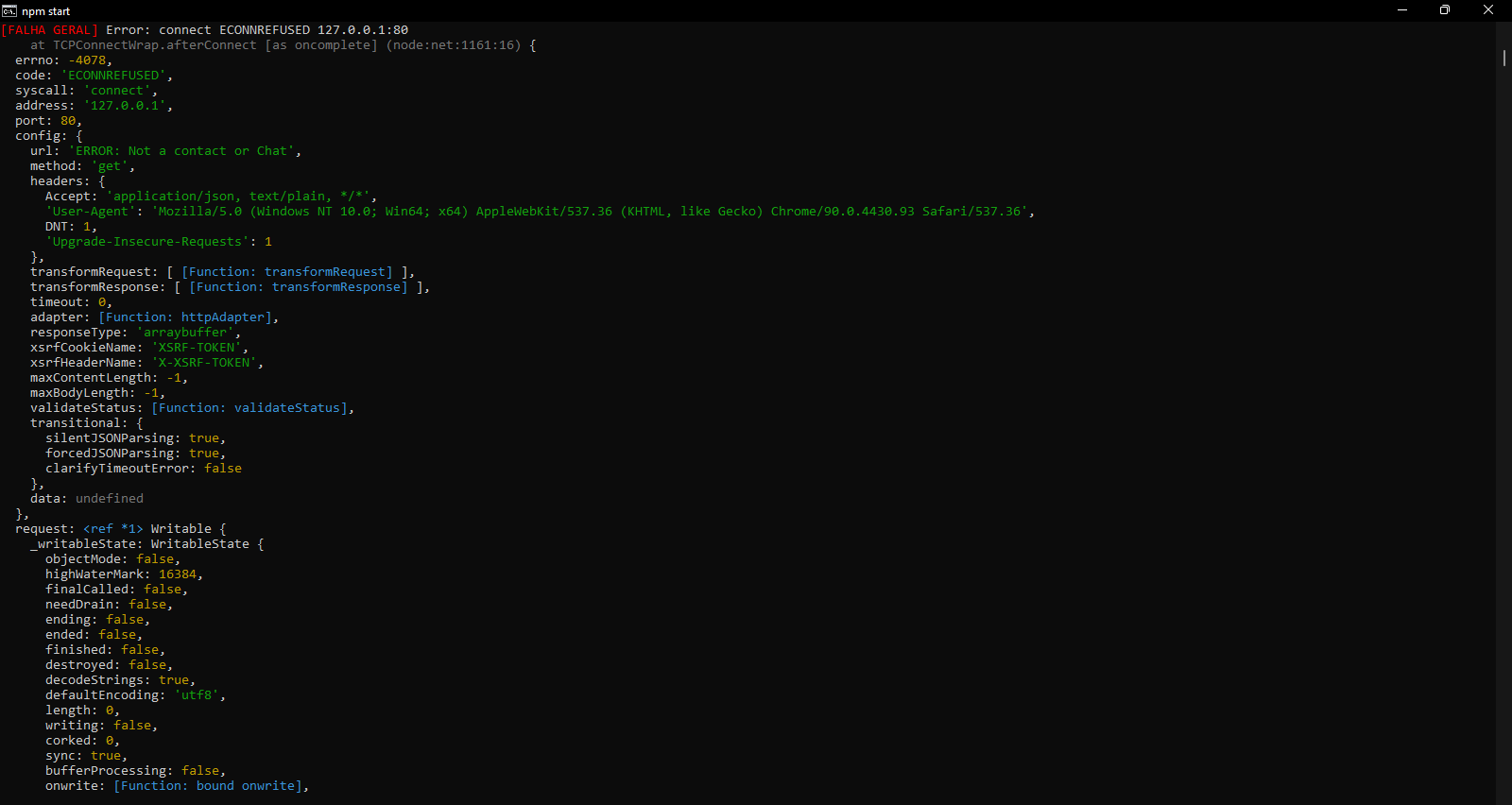Click the 'maxBodyLength: -1' line
Viewport: 1512px width, 805px height.
point(96,393)
